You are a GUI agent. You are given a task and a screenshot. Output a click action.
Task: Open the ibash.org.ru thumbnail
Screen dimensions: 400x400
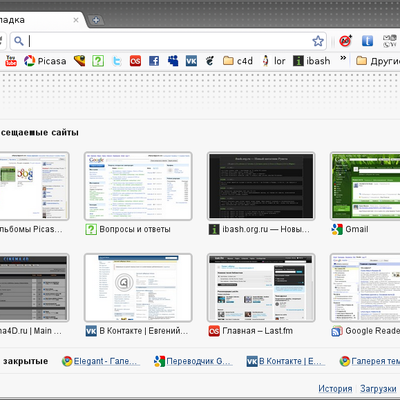click(x=261, y=186)
